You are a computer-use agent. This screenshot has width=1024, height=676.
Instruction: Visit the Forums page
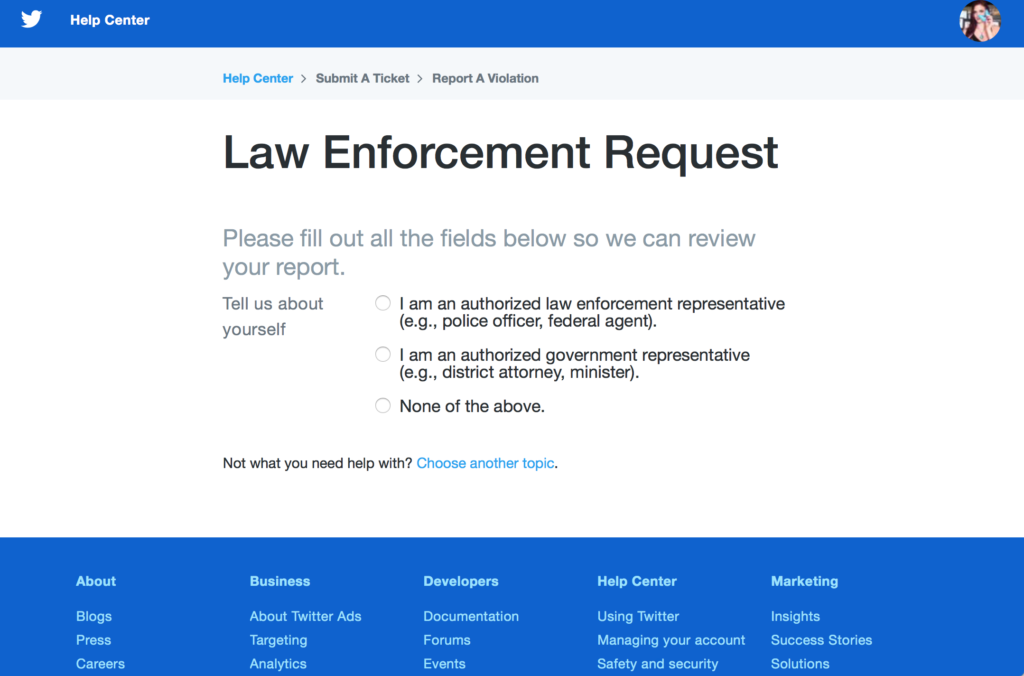point(446,640)
